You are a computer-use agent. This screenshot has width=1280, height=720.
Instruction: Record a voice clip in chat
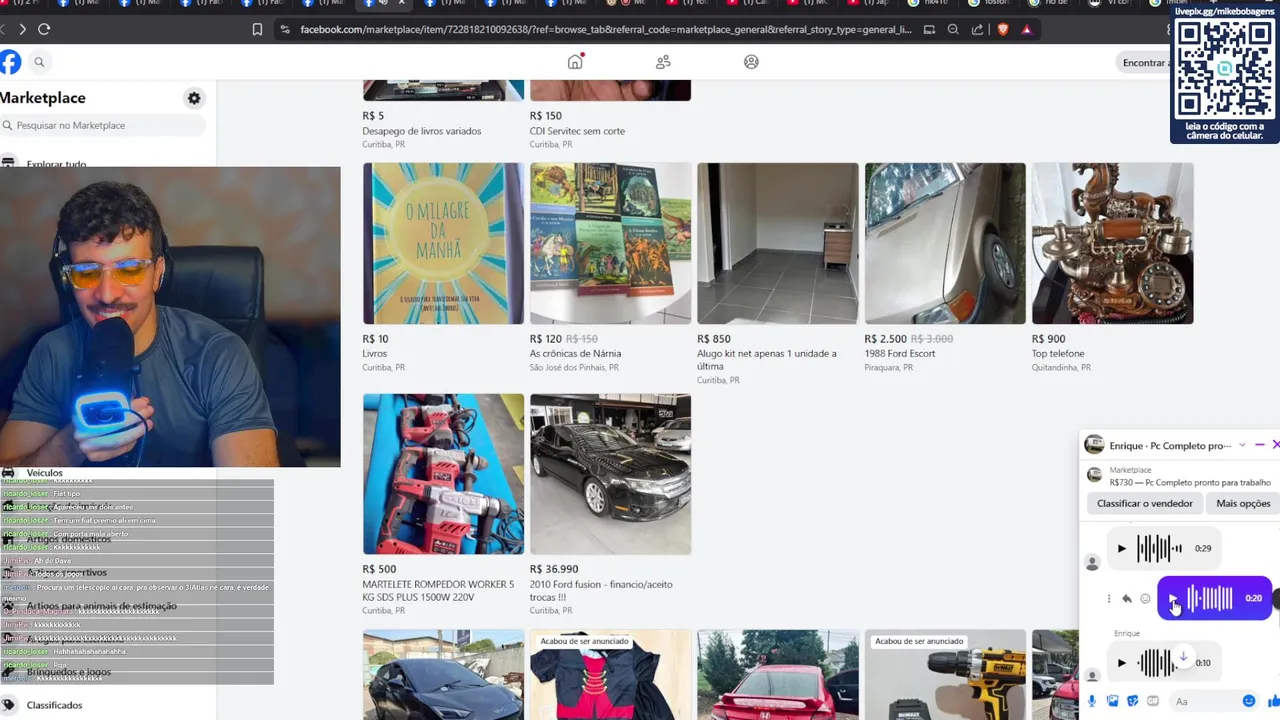(x=1092, y=701)
